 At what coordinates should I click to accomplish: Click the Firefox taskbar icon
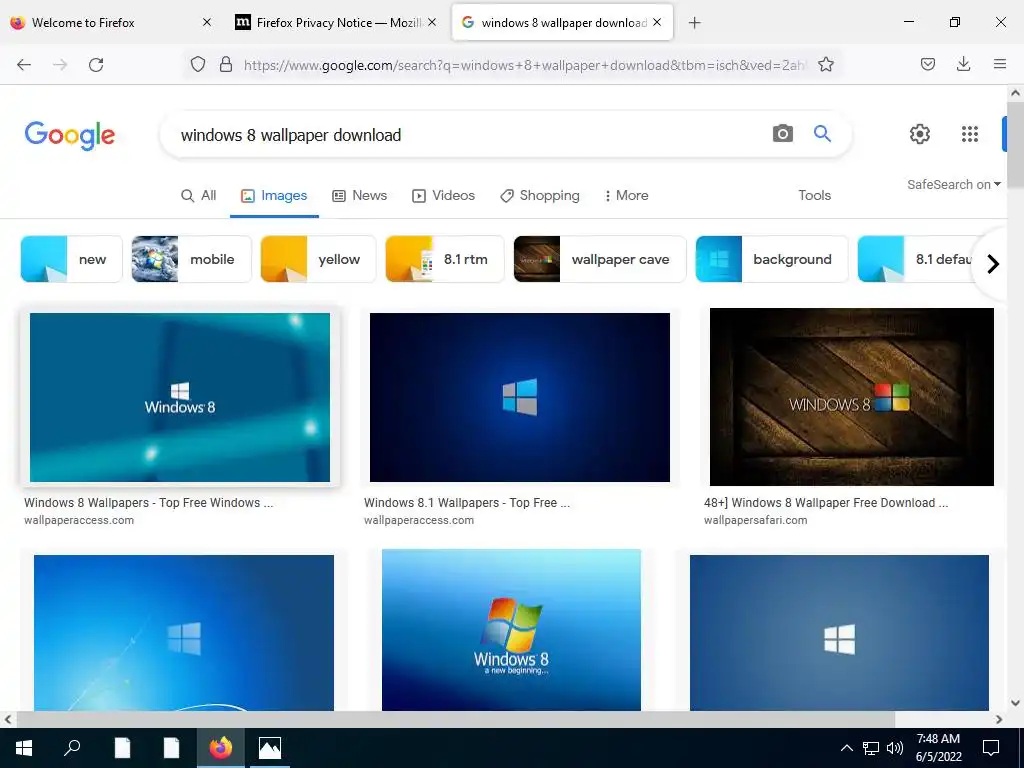(x=221, y=748)
